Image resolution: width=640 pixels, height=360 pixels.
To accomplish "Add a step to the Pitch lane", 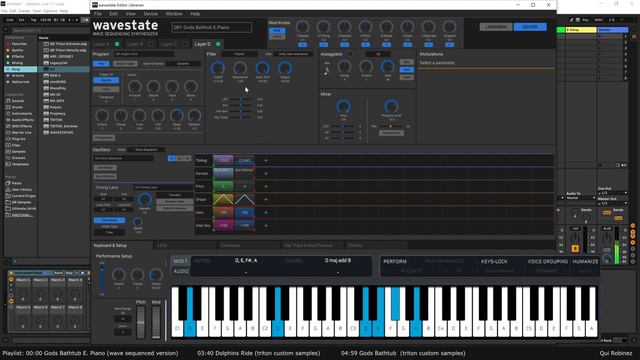I will [266, 187].
